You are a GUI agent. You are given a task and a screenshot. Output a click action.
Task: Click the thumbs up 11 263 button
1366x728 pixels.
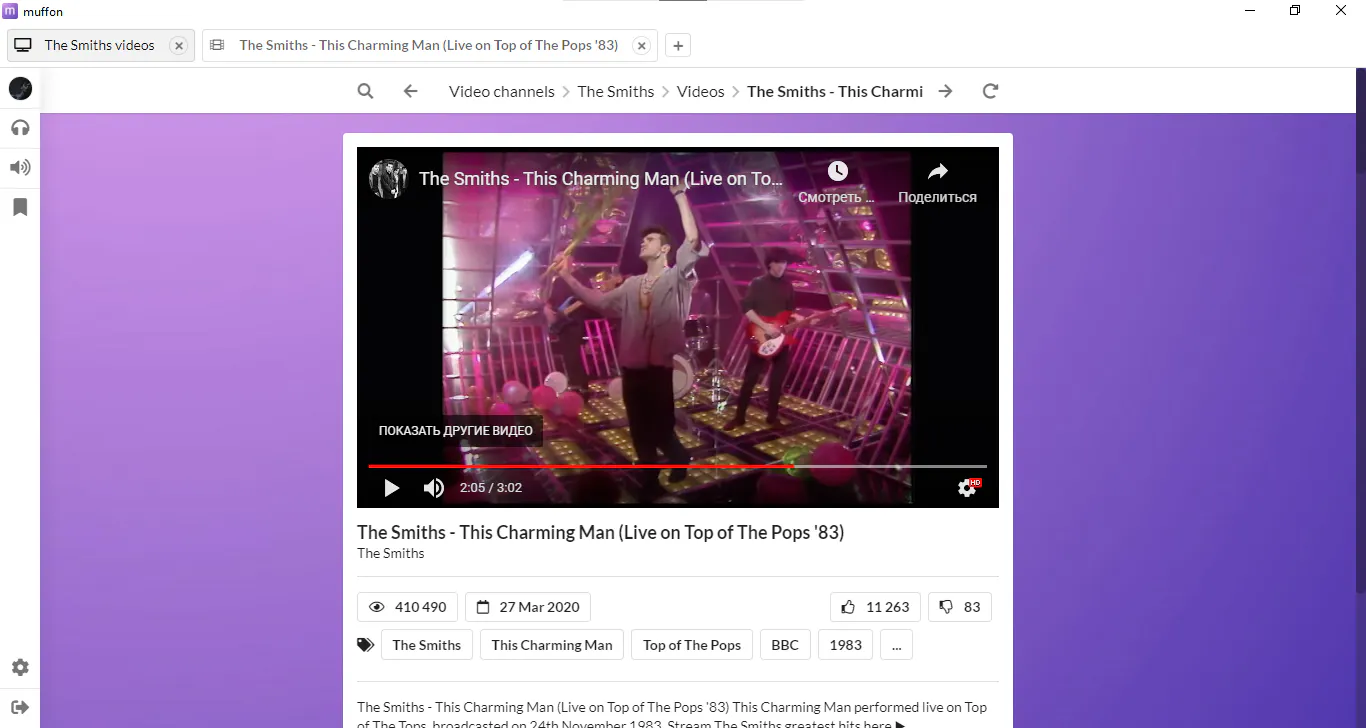[x=876, y=607]
